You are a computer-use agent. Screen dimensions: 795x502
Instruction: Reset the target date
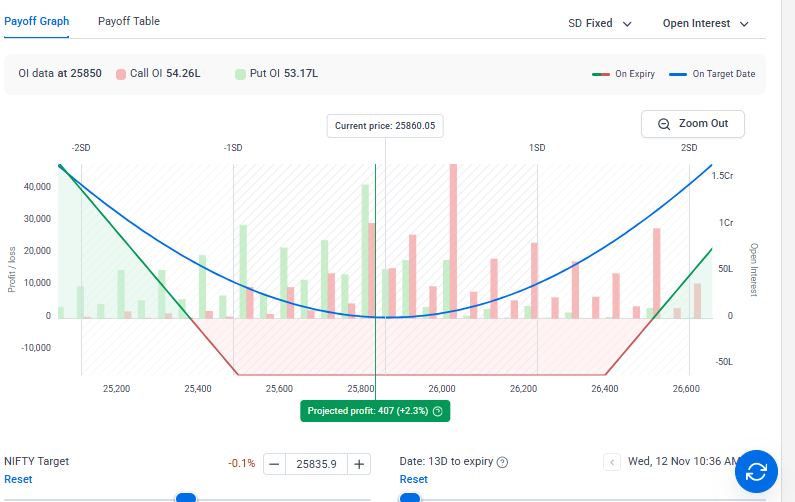click(414, 479)
